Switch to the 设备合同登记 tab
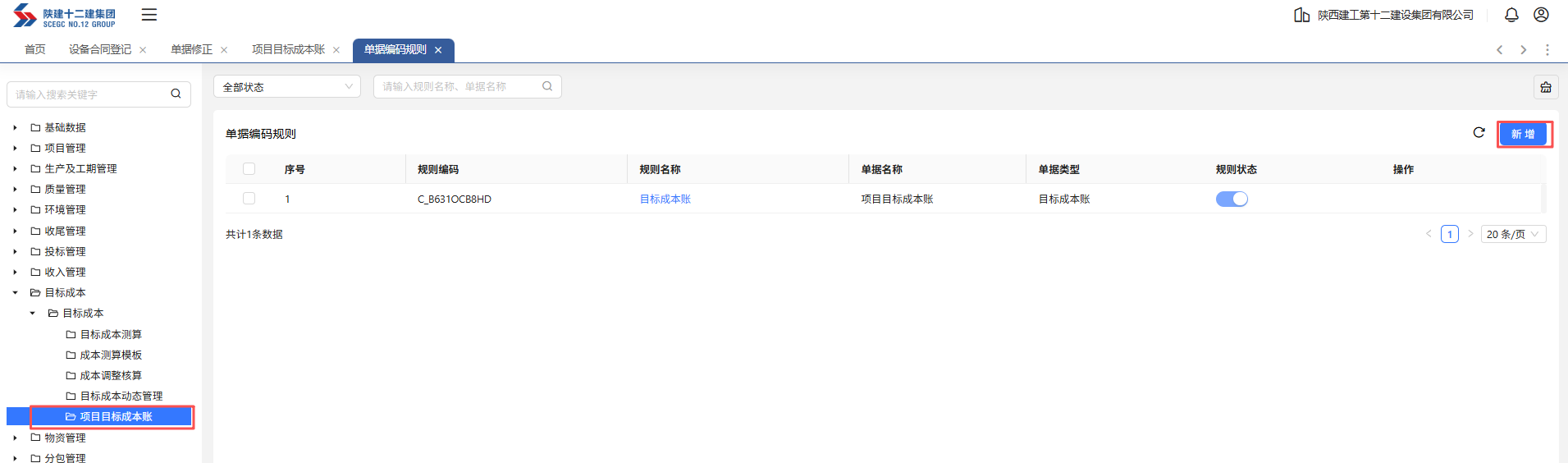Viewport: 1568px width, 463px height. [x=100, y=50]
